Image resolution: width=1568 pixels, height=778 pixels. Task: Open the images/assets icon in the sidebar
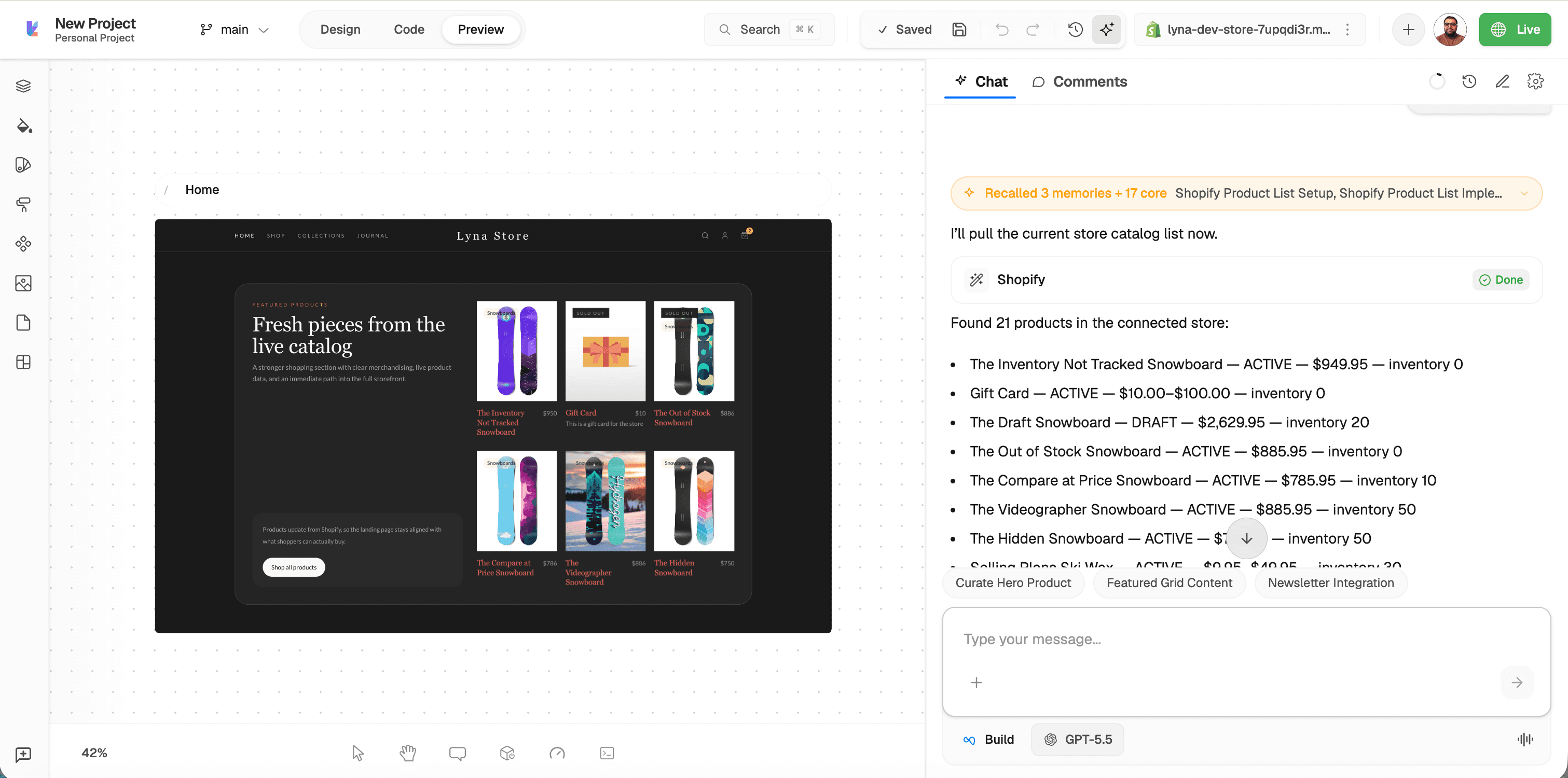23,283
